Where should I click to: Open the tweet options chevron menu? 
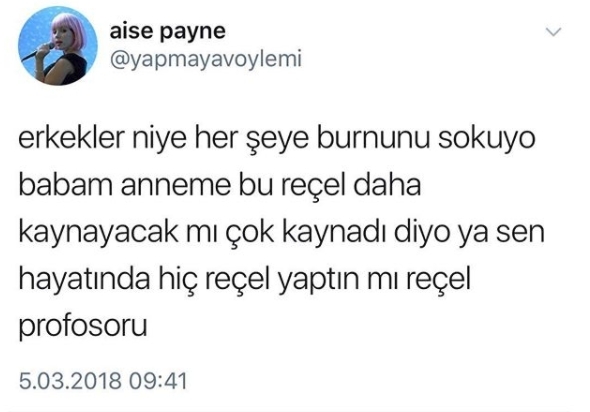click(x=554, y=32)
